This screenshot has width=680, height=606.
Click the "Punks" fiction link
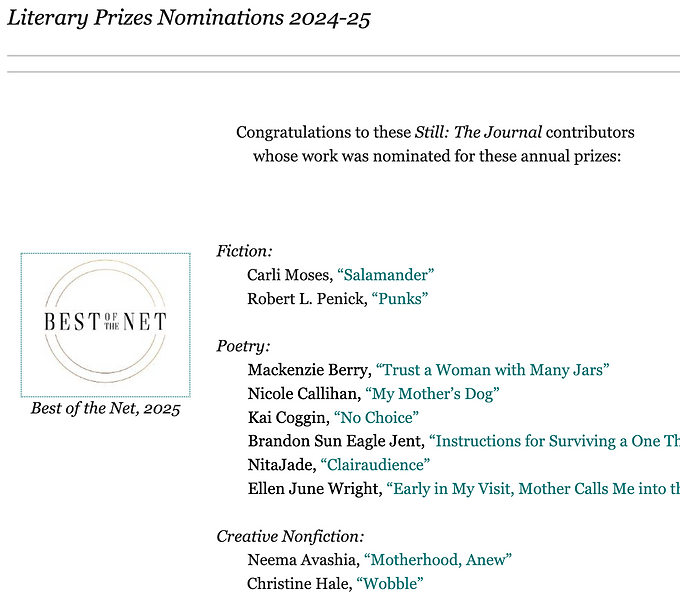pyautogui.click(x=400, y=299)
